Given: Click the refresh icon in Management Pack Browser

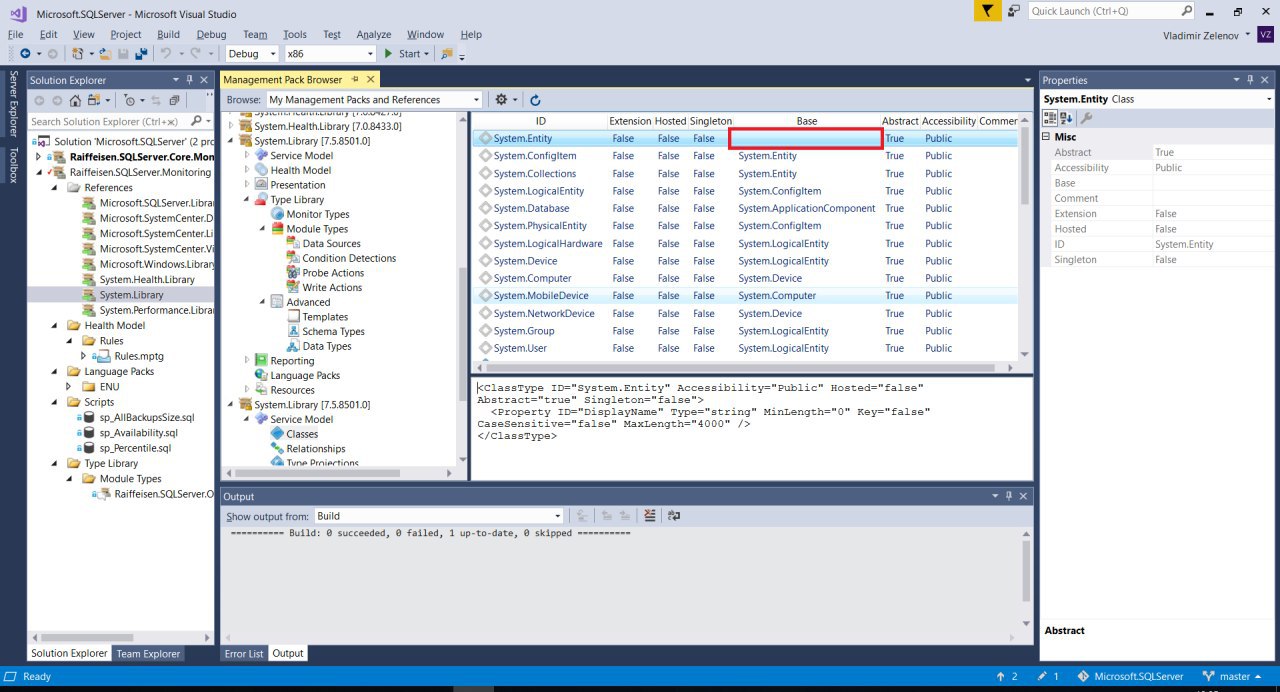Looking at the screenshot, I should click(x=535, y=100).
